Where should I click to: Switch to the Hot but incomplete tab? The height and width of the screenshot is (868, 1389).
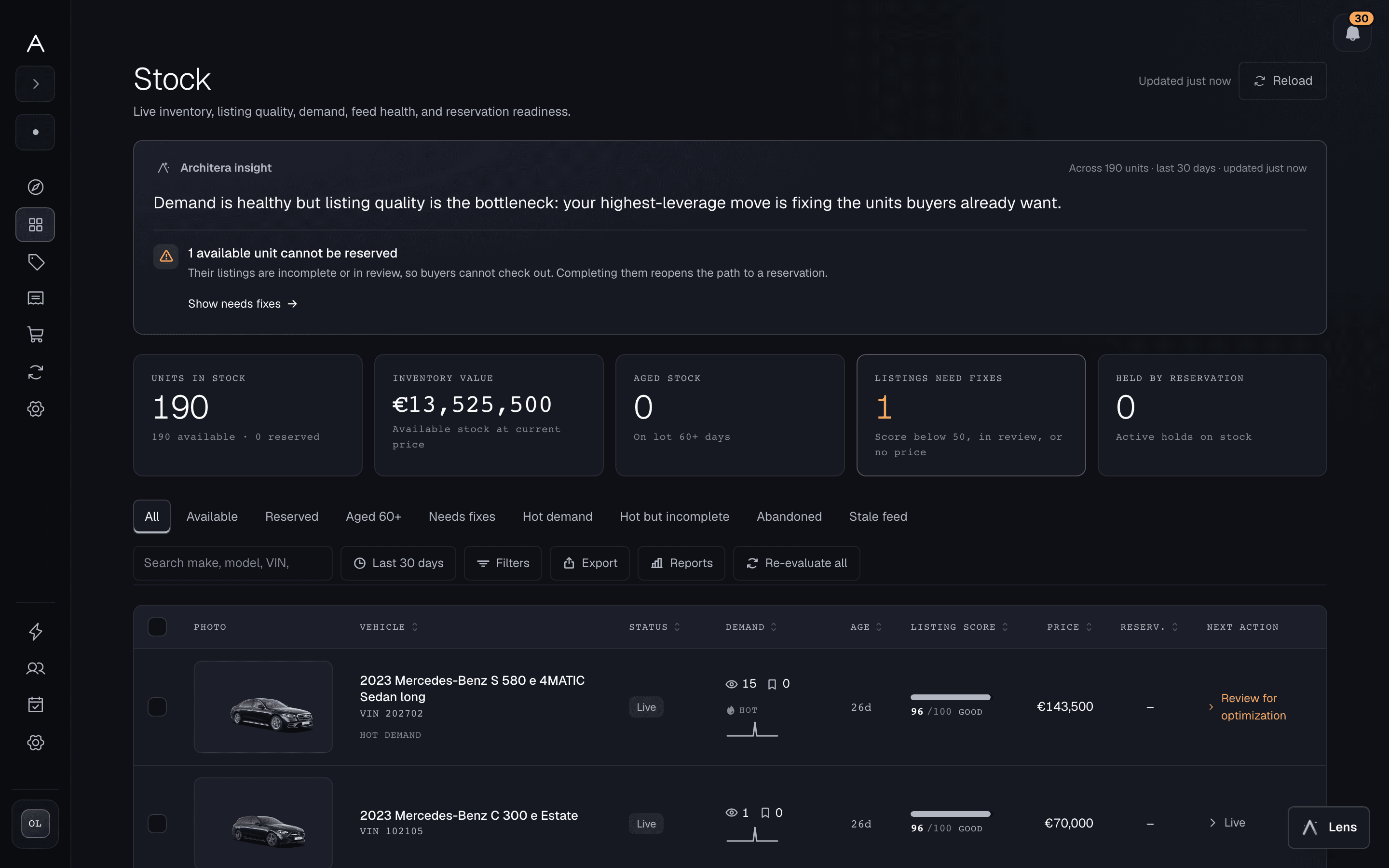coord(674,516)
